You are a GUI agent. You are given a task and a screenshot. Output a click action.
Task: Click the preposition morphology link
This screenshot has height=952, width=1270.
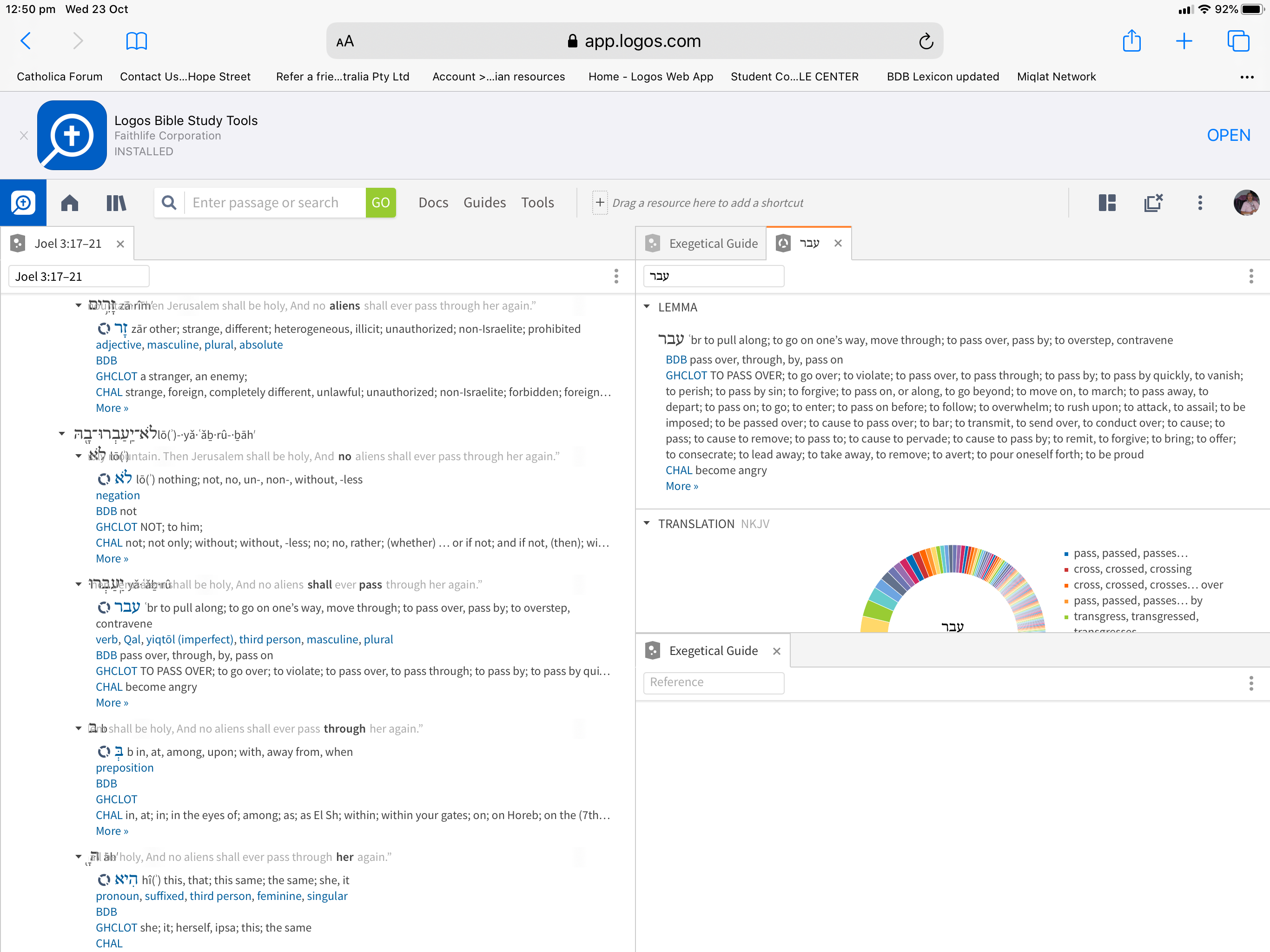pyautogui.click(x=125, y=767)
